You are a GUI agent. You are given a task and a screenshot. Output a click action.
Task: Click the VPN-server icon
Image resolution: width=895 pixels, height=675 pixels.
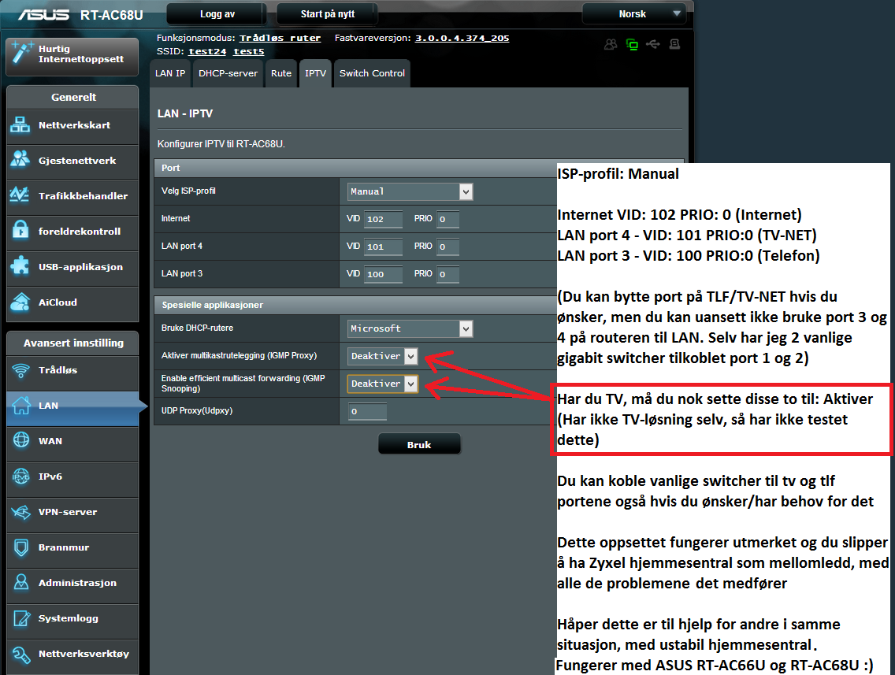[x=21, y=512]
